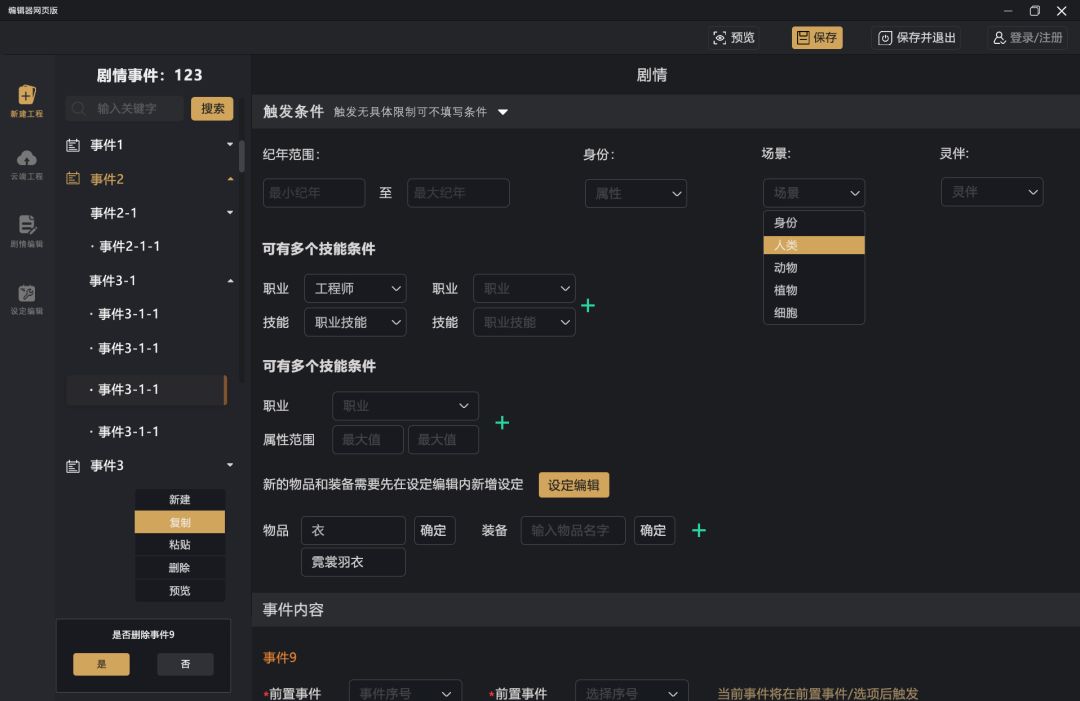Open the empty 职业 dropdown beside 工程师
Viewport: 1080px width, 701px height.
pyautogui.click(x=524, y=289)
